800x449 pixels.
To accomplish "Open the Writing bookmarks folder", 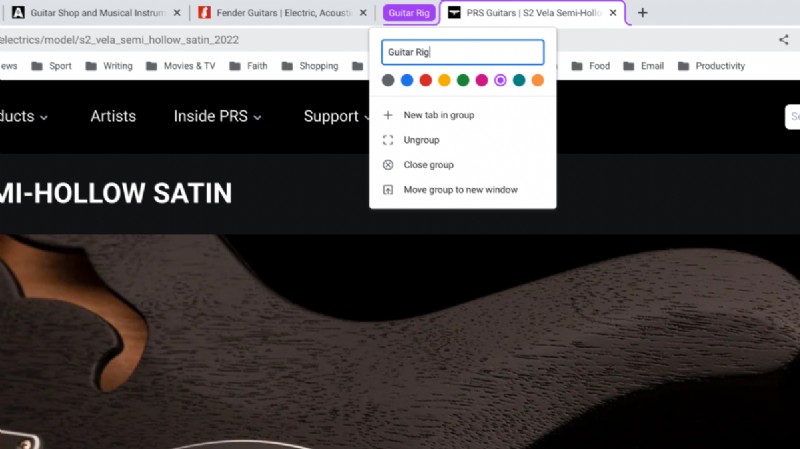I will point(109,66).
